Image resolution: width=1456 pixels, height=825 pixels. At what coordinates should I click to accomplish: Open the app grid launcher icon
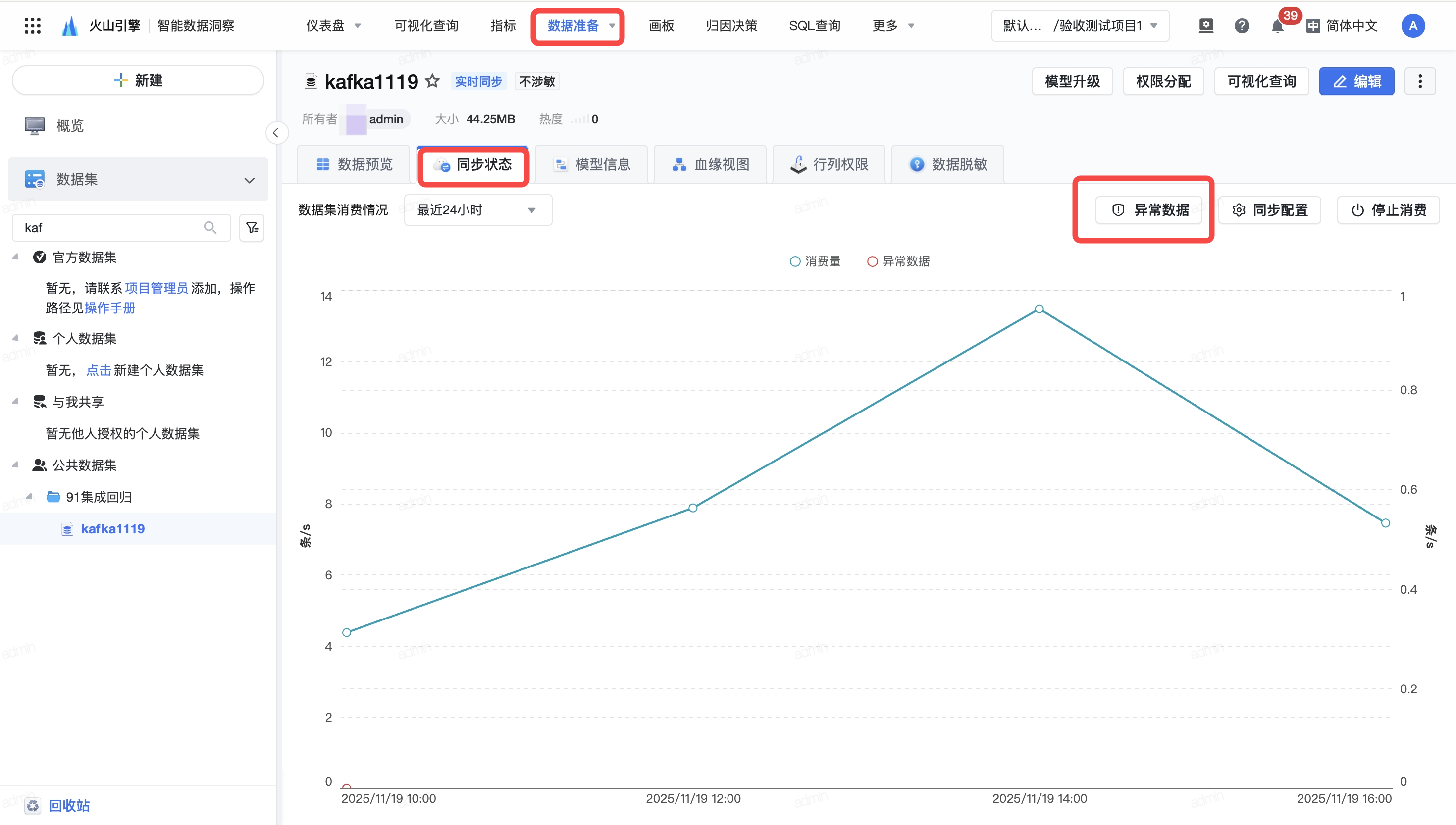pos(32,25)
